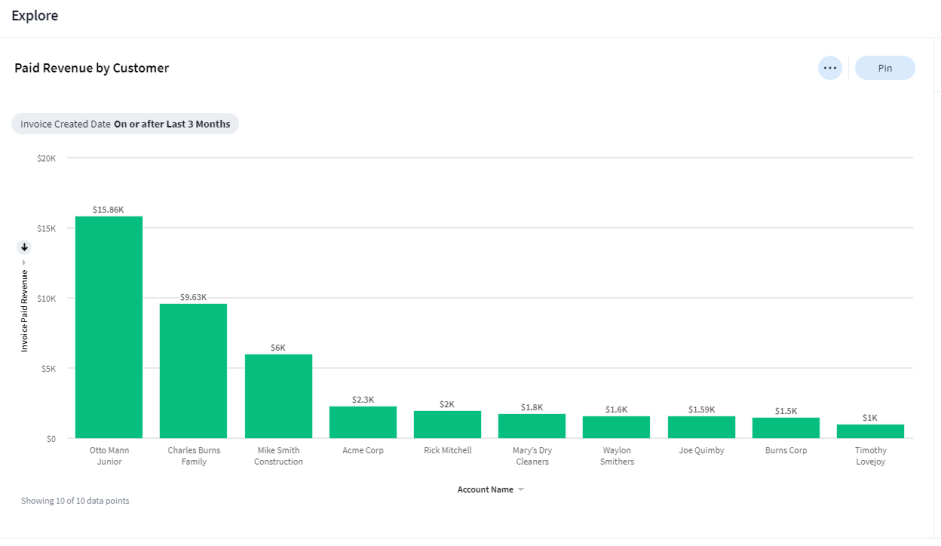Click the Explore page heading

(x=35, y=16)
